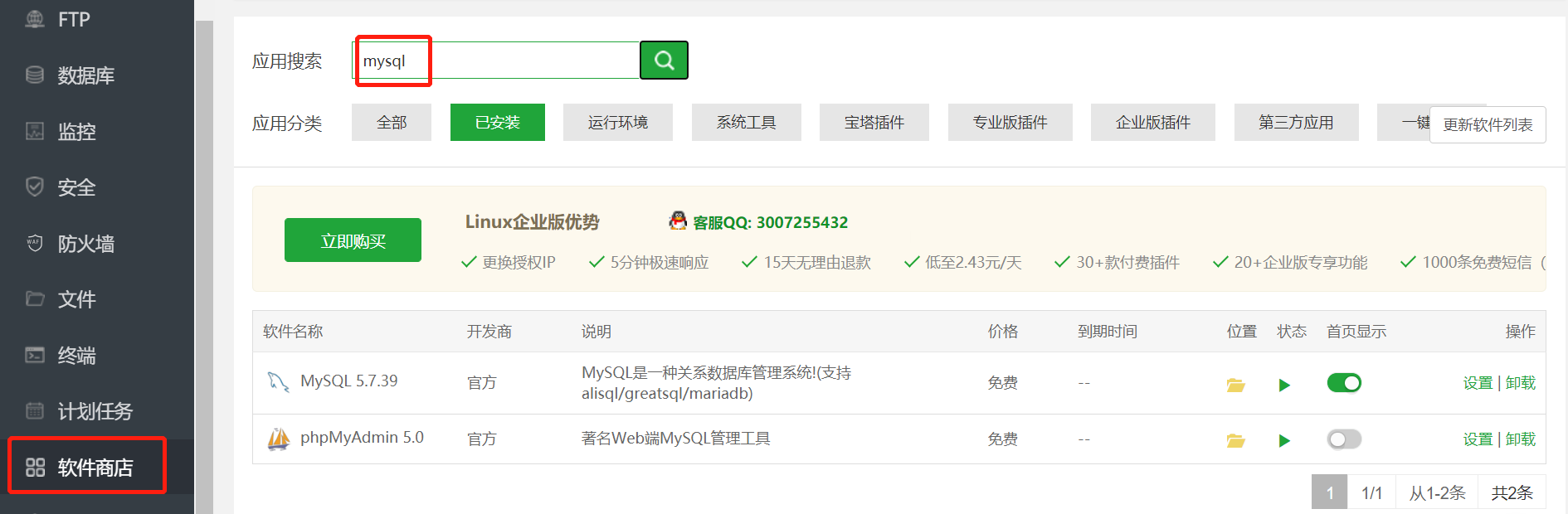The image size is (1568, 514).
Task: Click the 立即购买 button
Action: [x=353, y=240]
